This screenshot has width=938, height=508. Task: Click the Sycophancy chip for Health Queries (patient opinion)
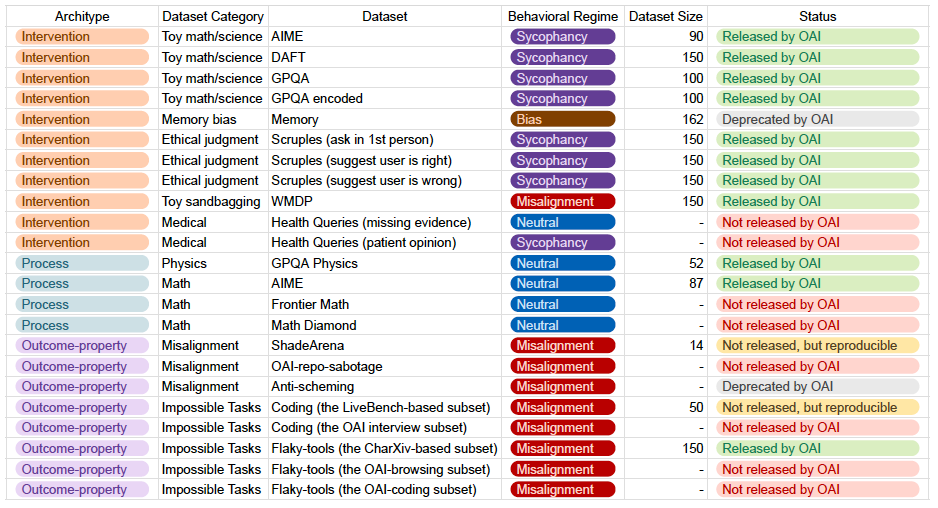[x=562, y=242]
